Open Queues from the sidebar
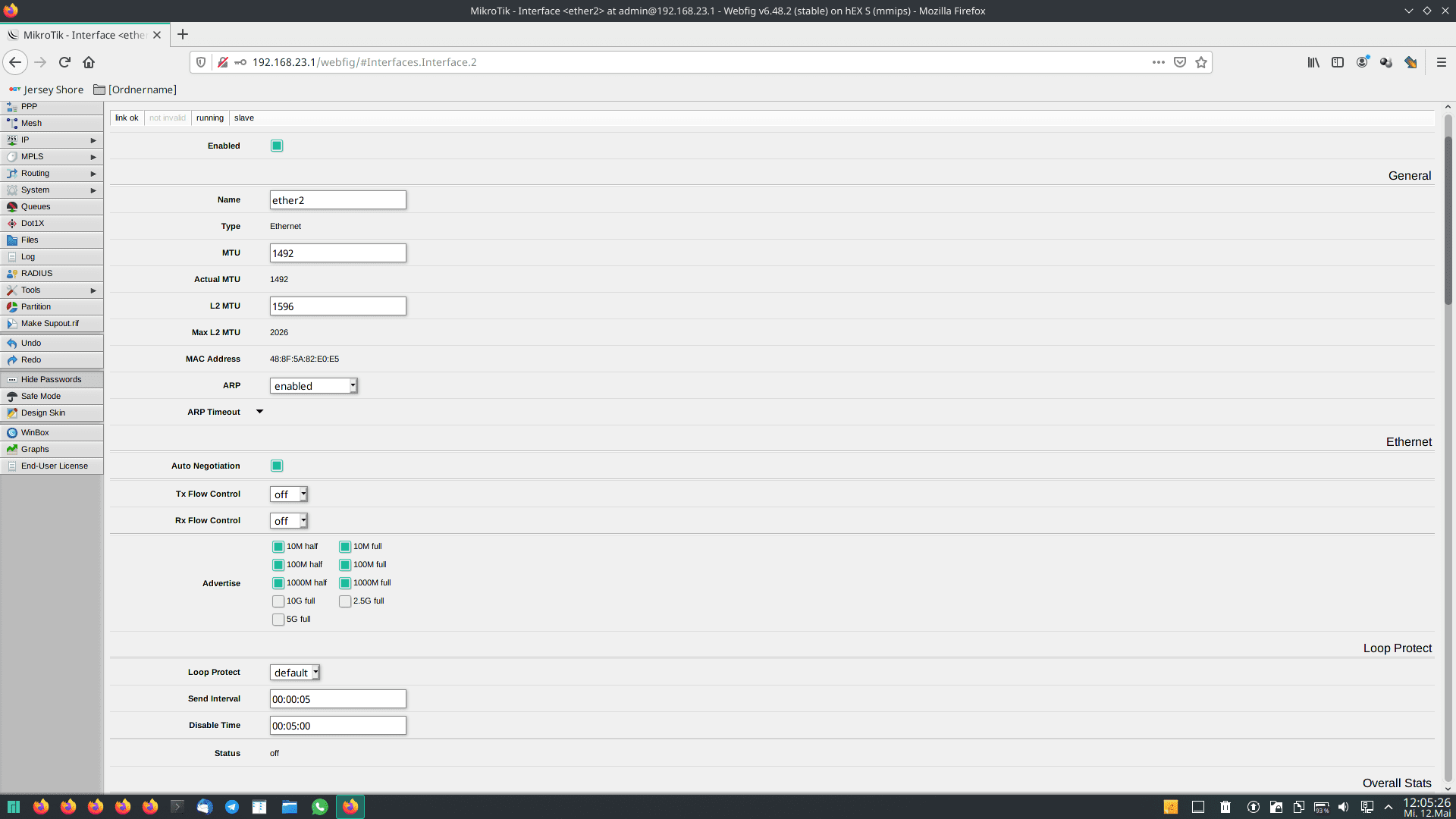 [52, 207]
